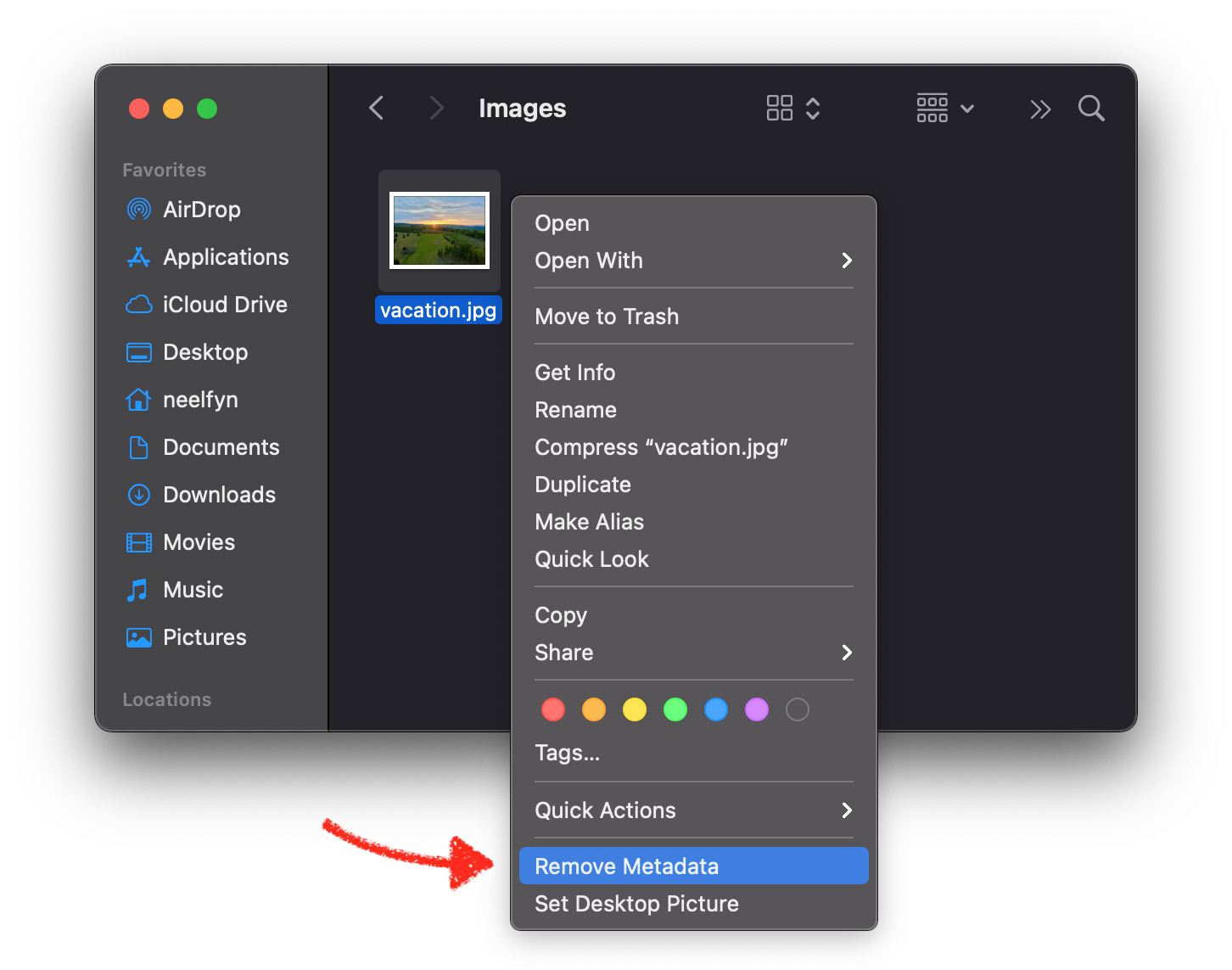Screen dimensions: 1232x970
Task: Apply the red tag color
Action: click(x=553, y=709)
